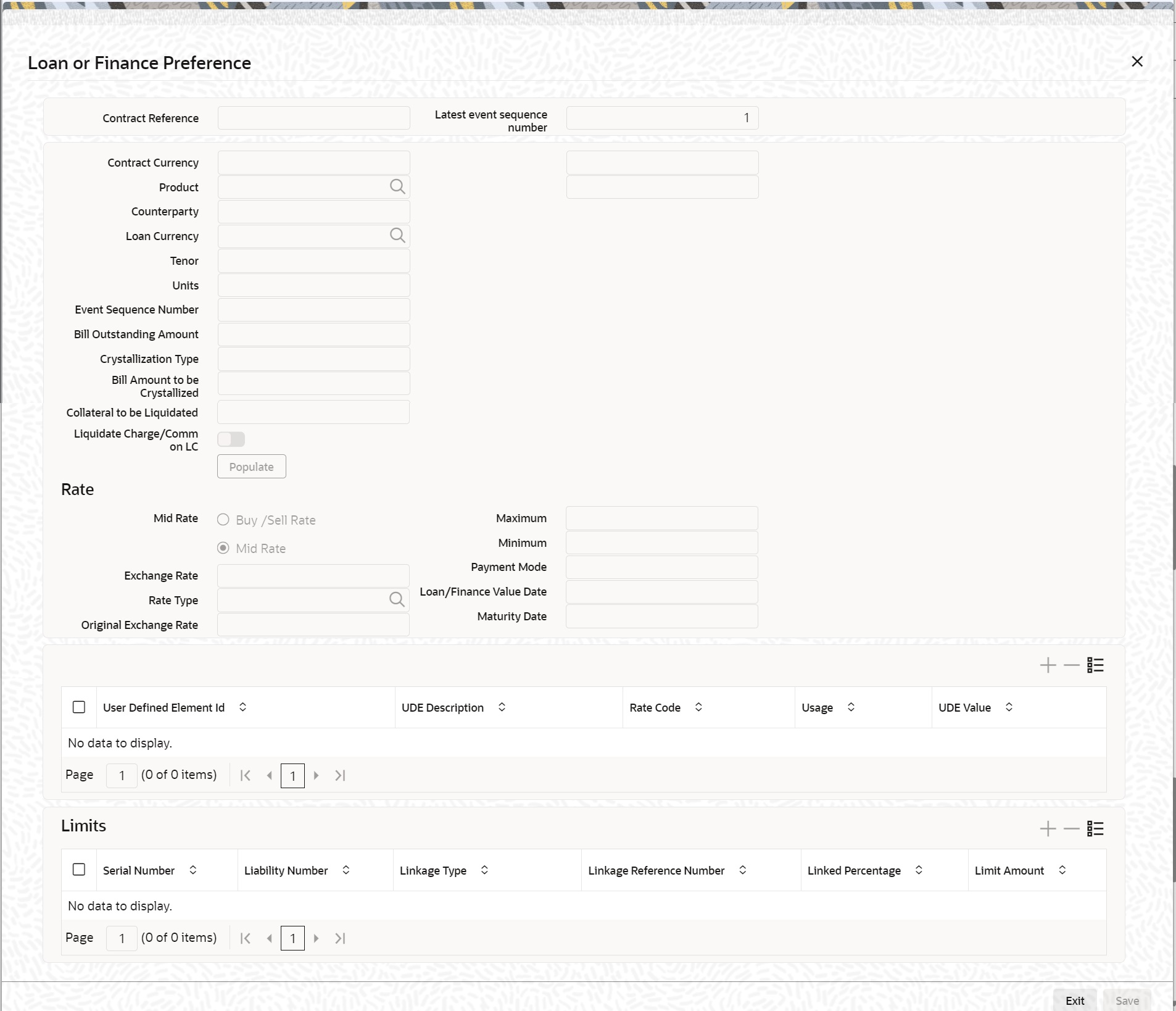This screenshot has width=1176, height=1011.
Task: Sort by User Defined Element Id column
Action: [x=242, y=707]
